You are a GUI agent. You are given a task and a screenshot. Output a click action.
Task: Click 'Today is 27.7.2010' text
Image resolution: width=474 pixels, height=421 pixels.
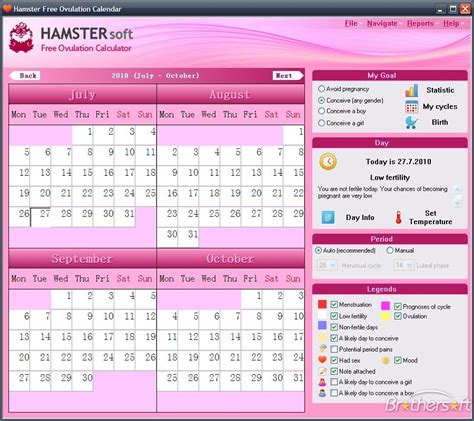pyautogui.click(x=399, y=162)
